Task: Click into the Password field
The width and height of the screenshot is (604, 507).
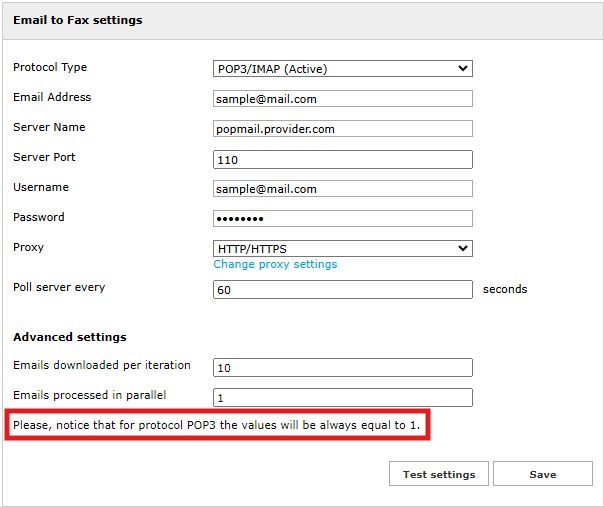Action: click(342, 219)
